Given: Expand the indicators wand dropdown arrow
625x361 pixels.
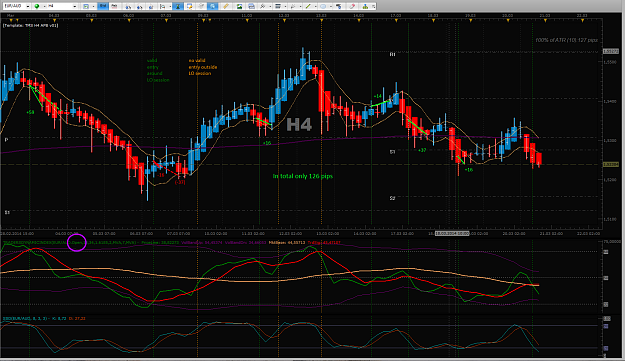Looking at the screenshot, I should point(270,6).
